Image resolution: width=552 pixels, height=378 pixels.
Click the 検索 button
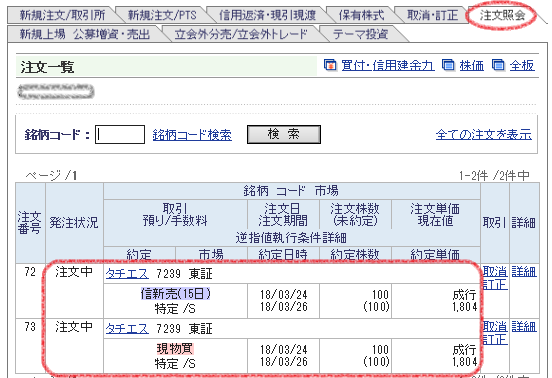[x=284, y=134]
